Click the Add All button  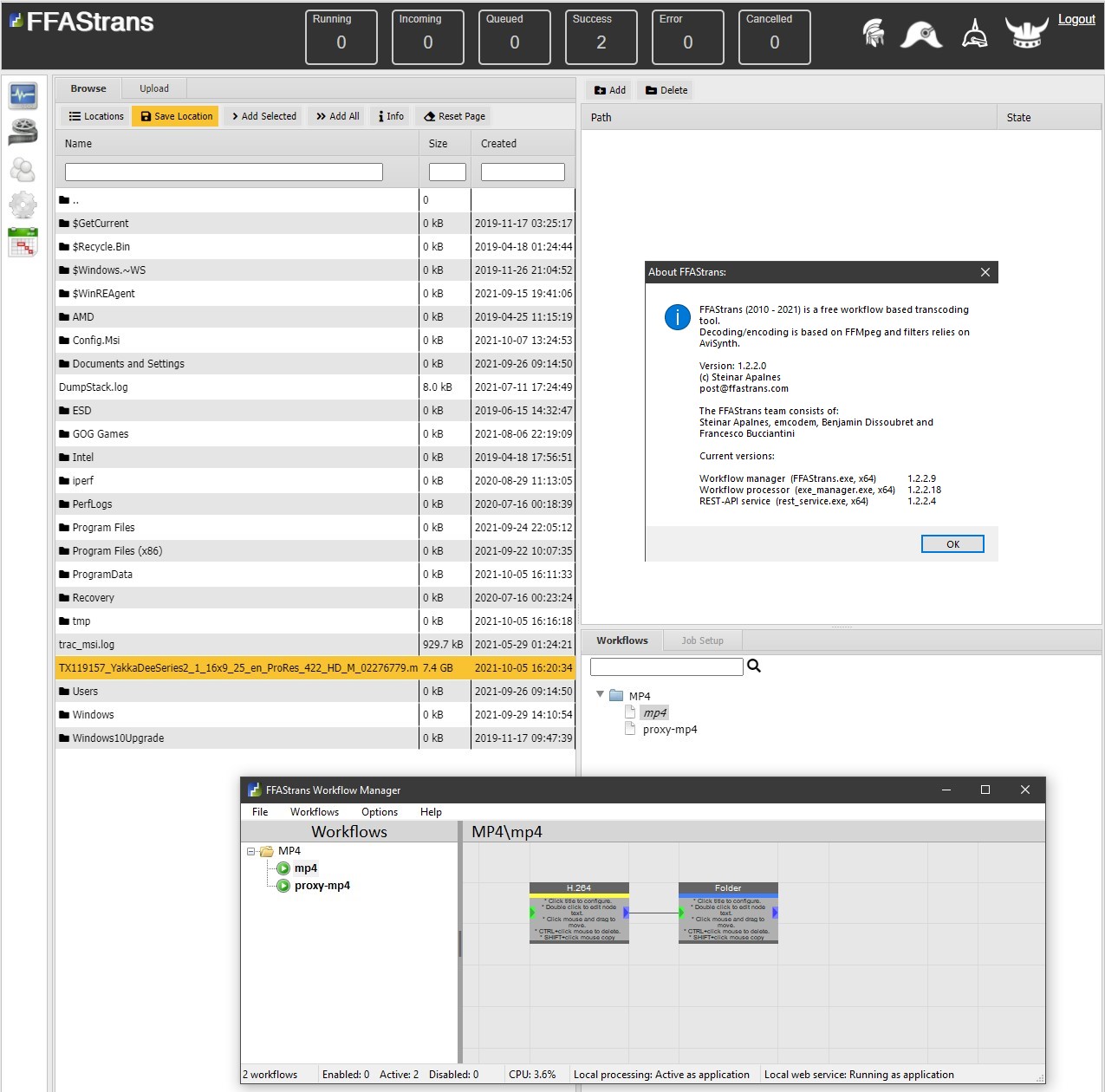click(x=337, y=116)
